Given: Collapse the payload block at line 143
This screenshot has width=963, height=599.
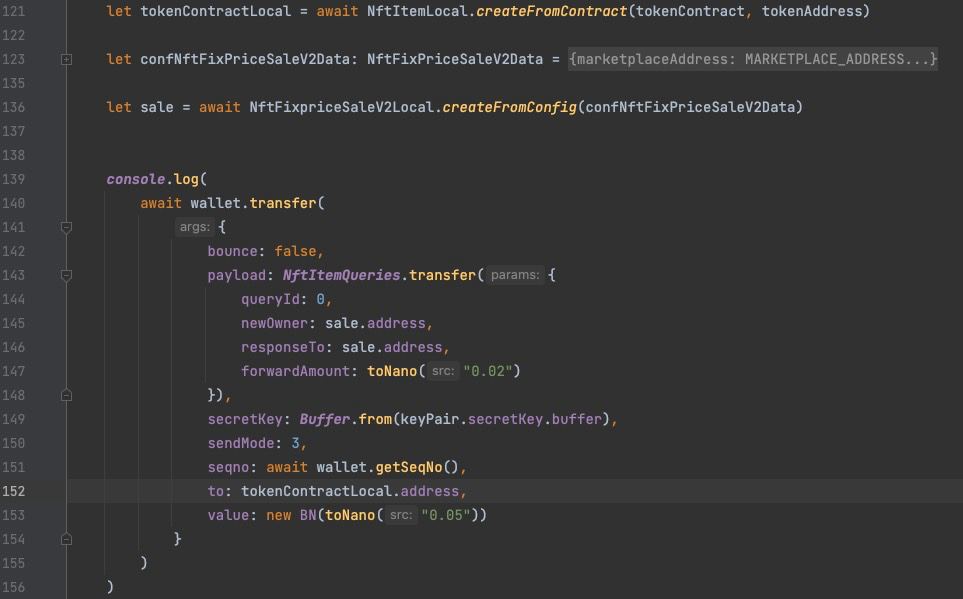Looking at the screenshot, I should (66, 275).
